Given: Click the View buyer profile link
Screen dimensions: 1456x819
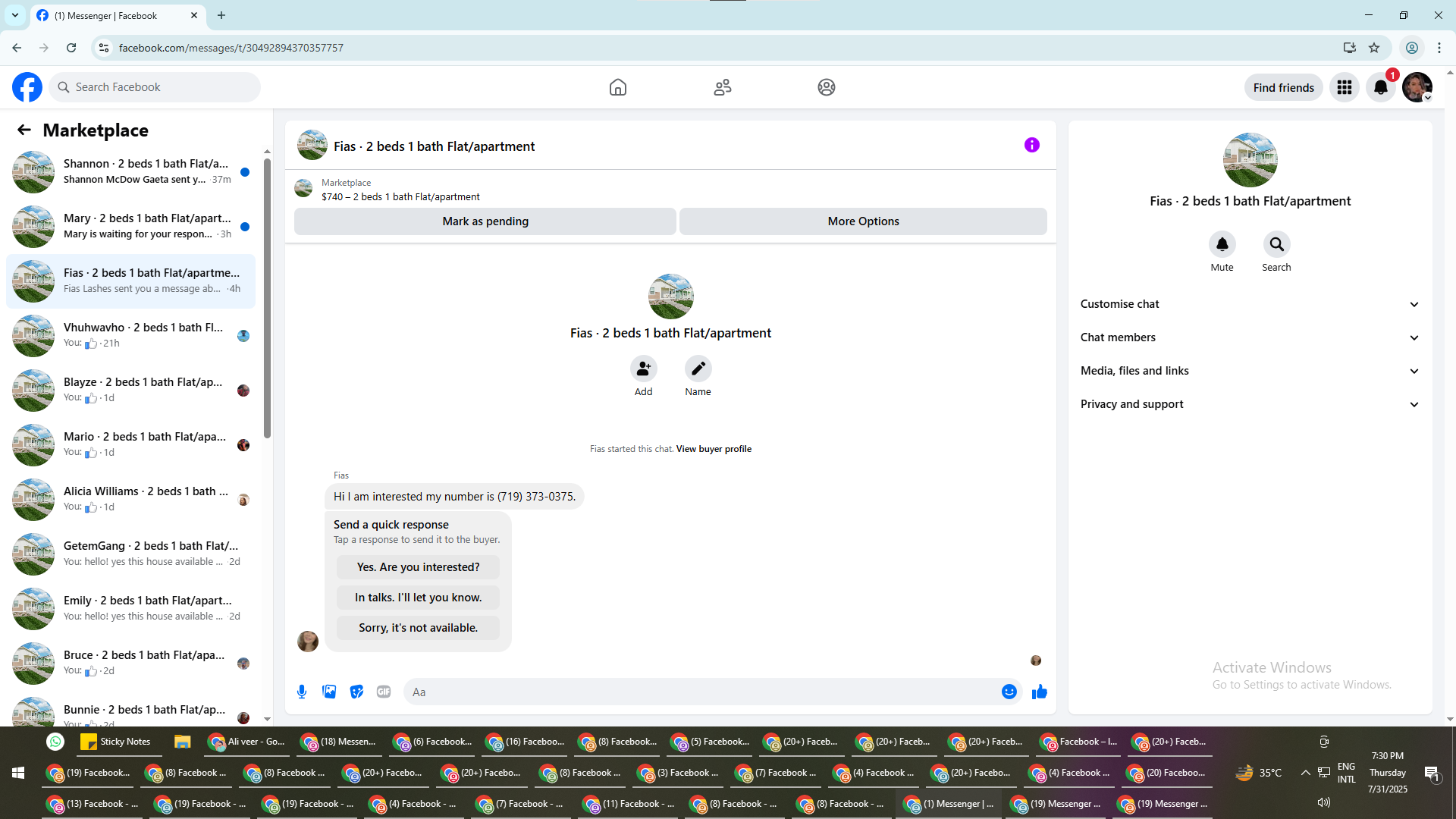Looking at the screenshot, I should (x=714, y=449).
